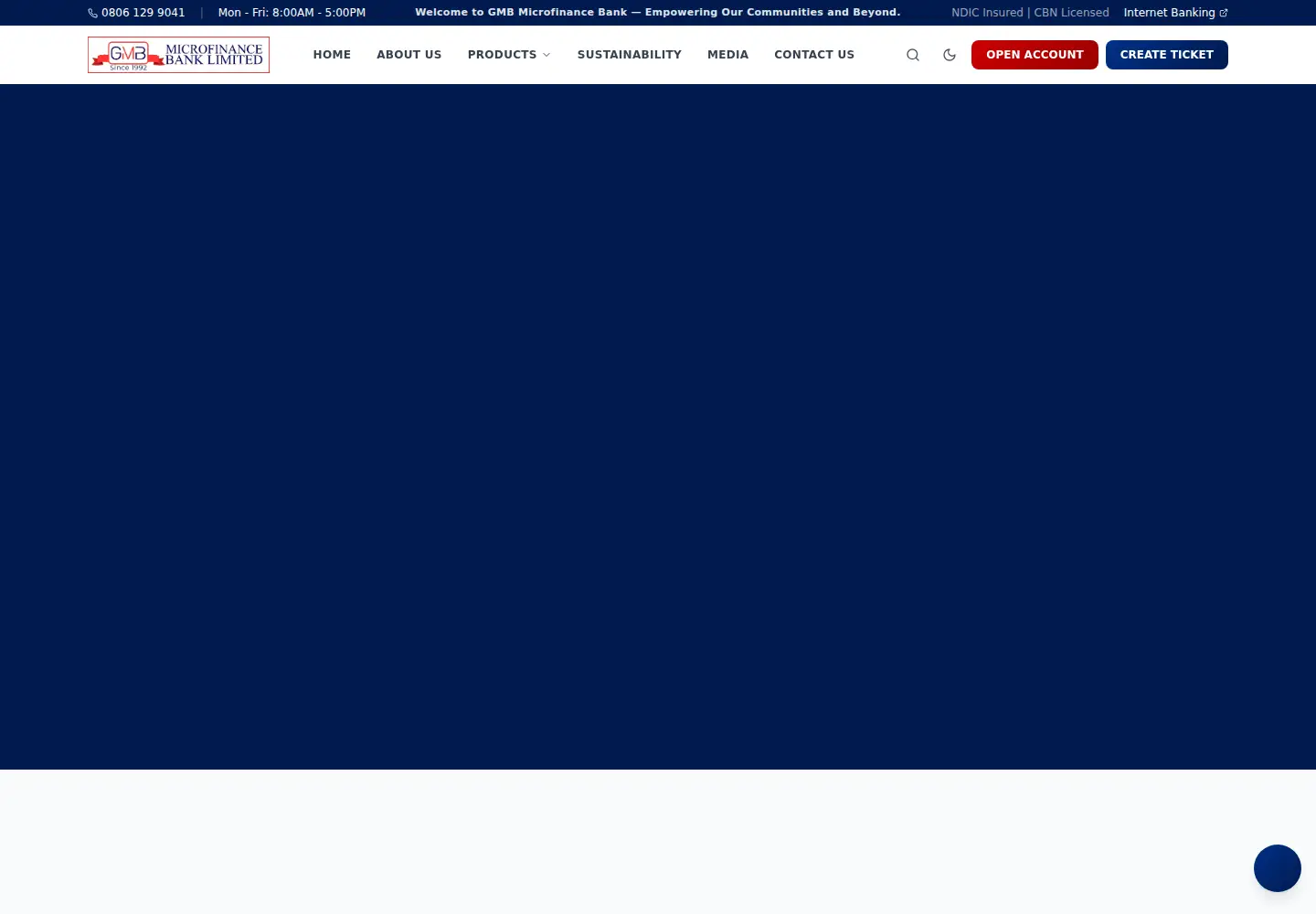Visit the Contact Us page
The image size is (1316, 914).
[x=814, y=55]
